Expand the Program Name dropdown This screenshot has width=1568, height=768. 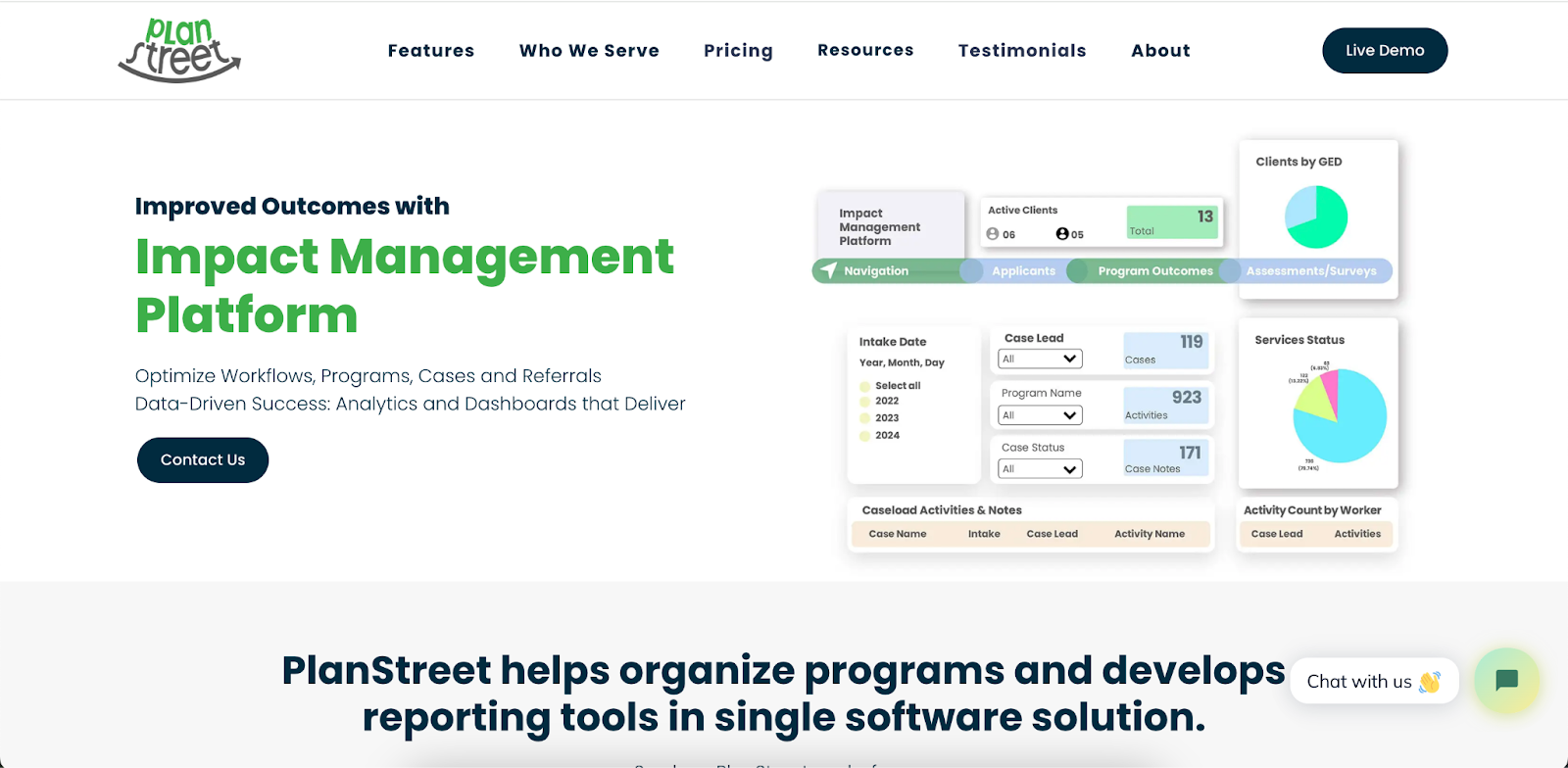1040,415
